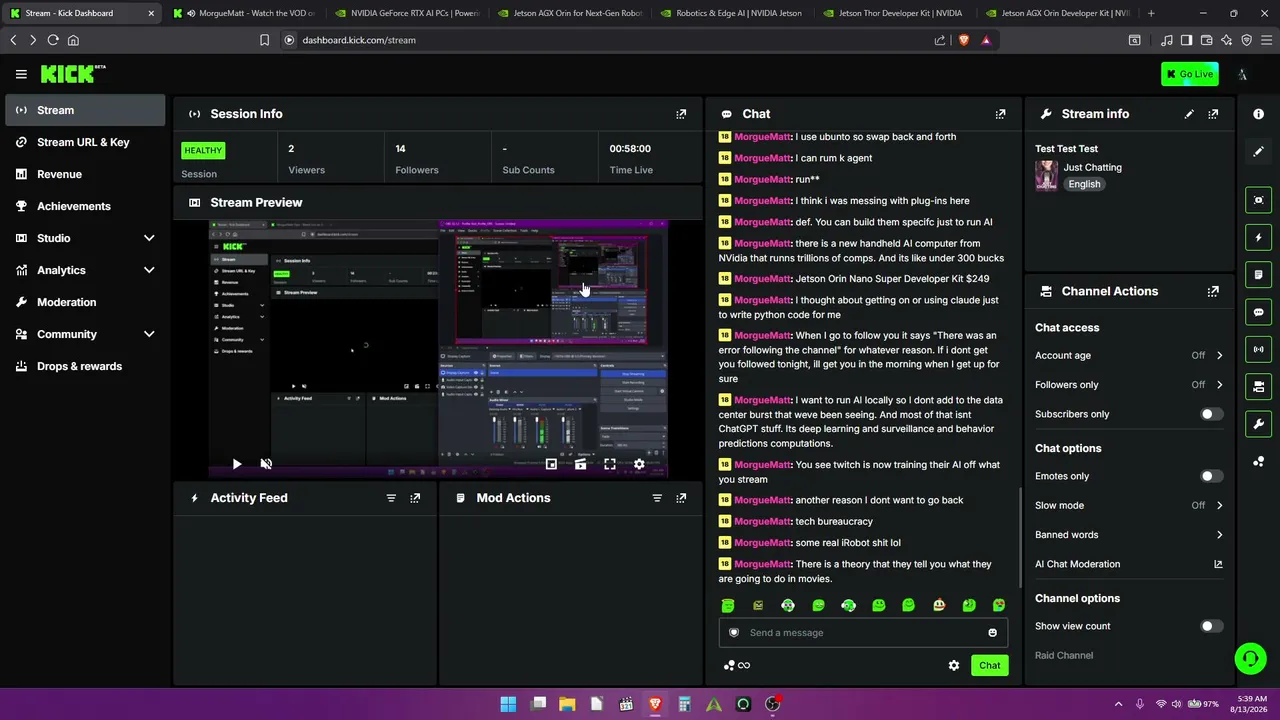Pop out the Mod Actions panel
The width and height of the screenshot is (1280, 720).
[681, 498]
